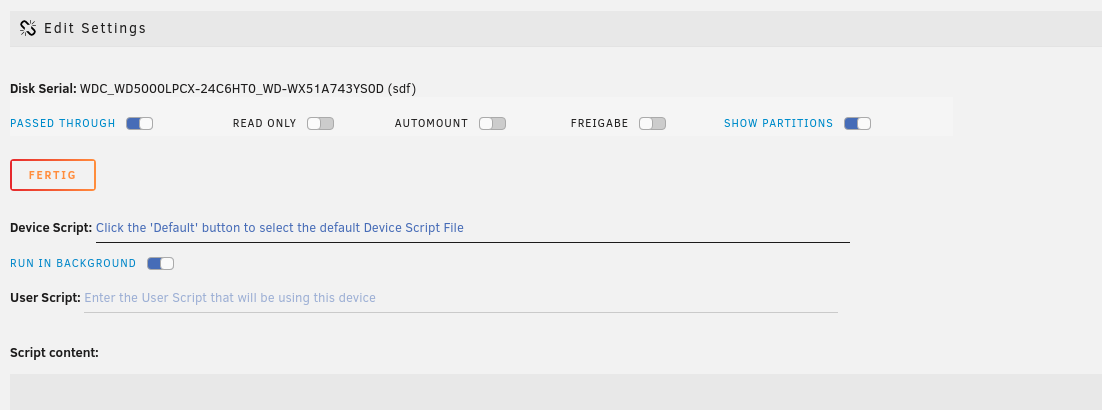Focus the User Script input field
This screenshot has width=1102, height=410.
click(x=460, y=298)
